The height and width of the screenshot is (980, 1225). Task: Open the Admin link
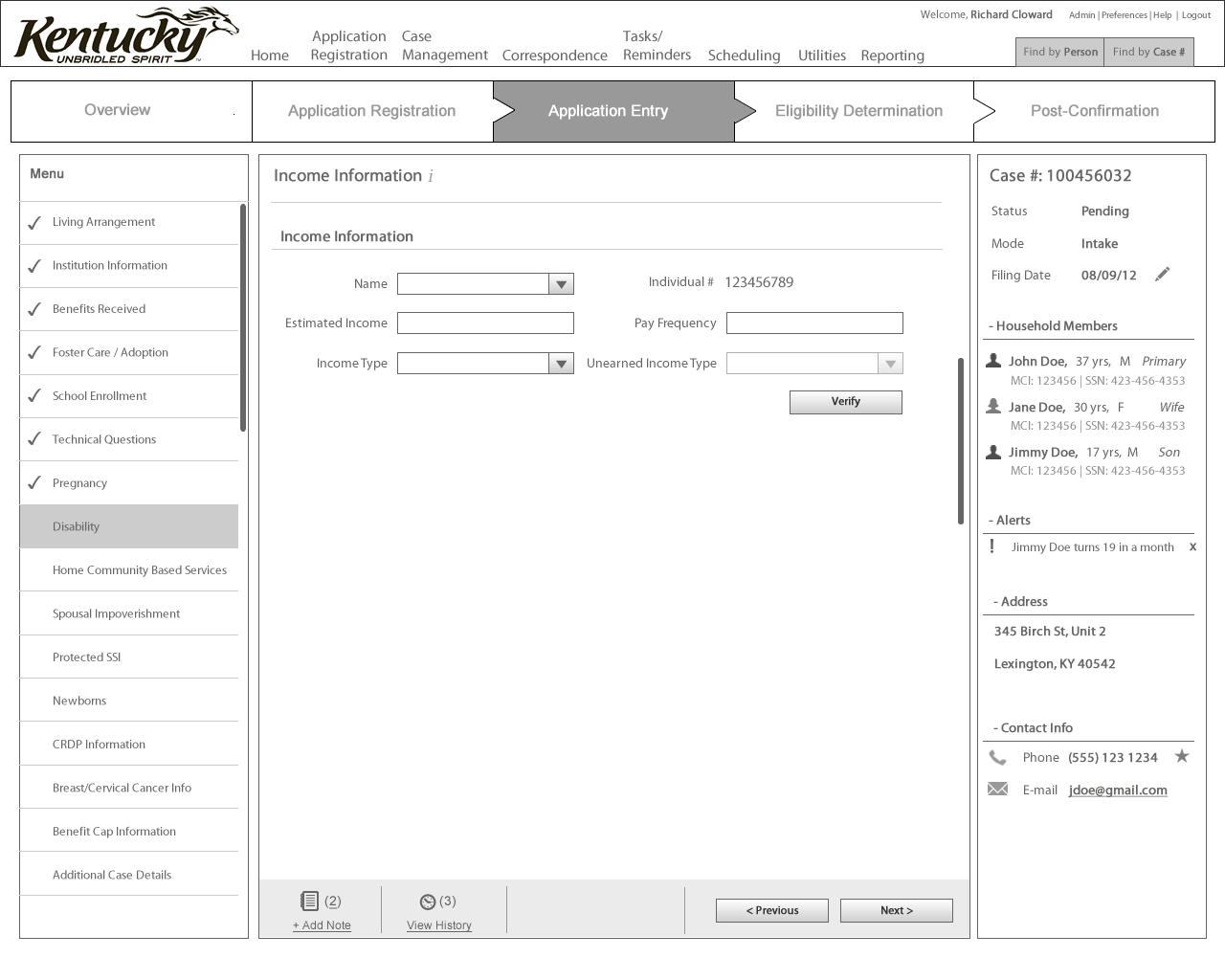pyautogui.click(x=1081, y=15)
